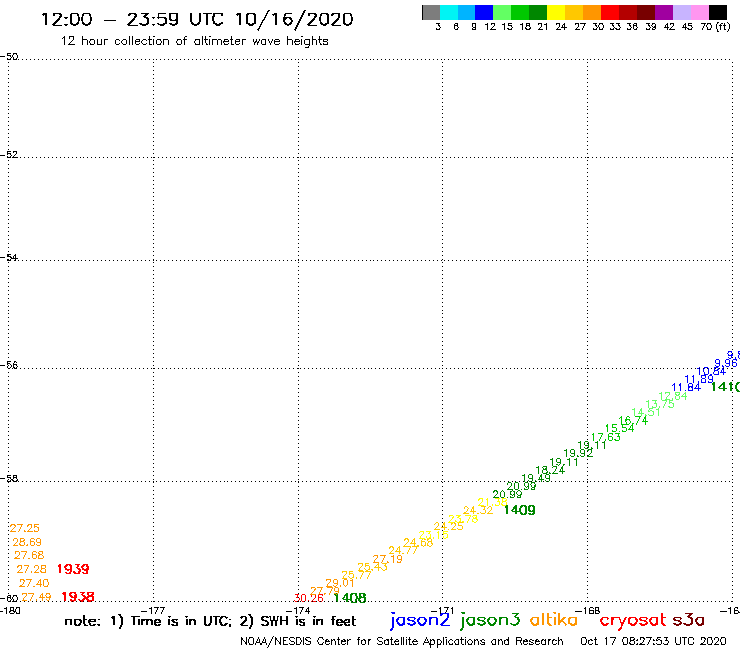The width and height of the screenshot is (740, 650).
Task: Click the green time label 1410
Action: coord(725,387)
